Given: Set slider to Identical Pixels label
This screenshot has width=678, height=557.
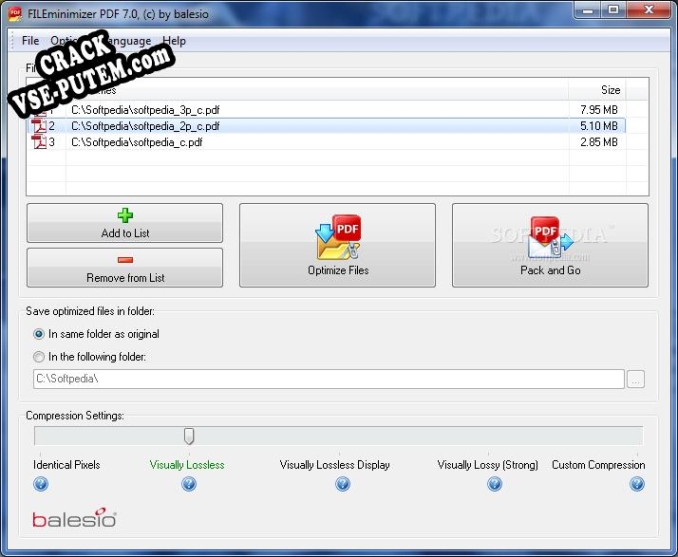Looking at the screenshot, I should pyautogui.click(x=67, y=465).
